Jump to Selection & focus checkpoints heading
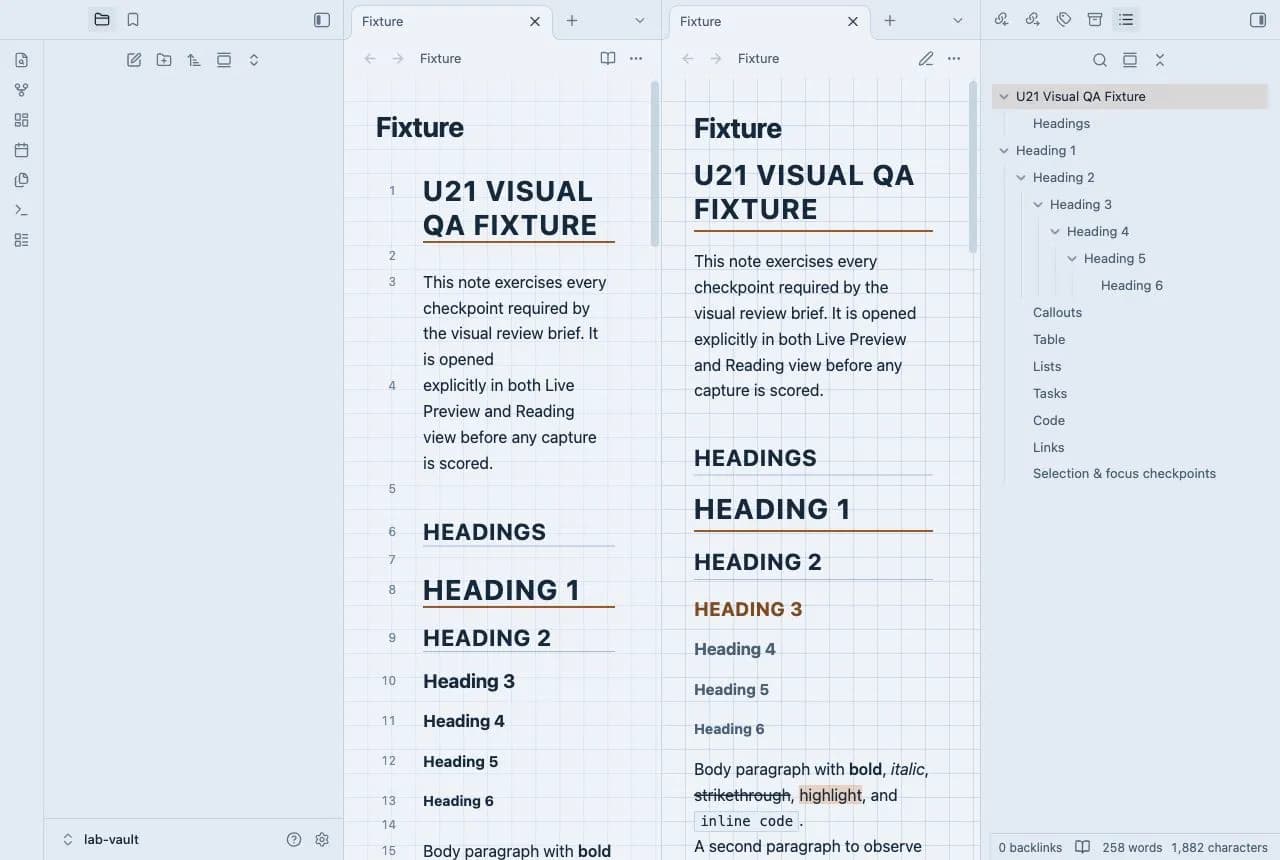Image resolution: width=1280 pixels, height=860 pixels. [x=1124, y=474]
